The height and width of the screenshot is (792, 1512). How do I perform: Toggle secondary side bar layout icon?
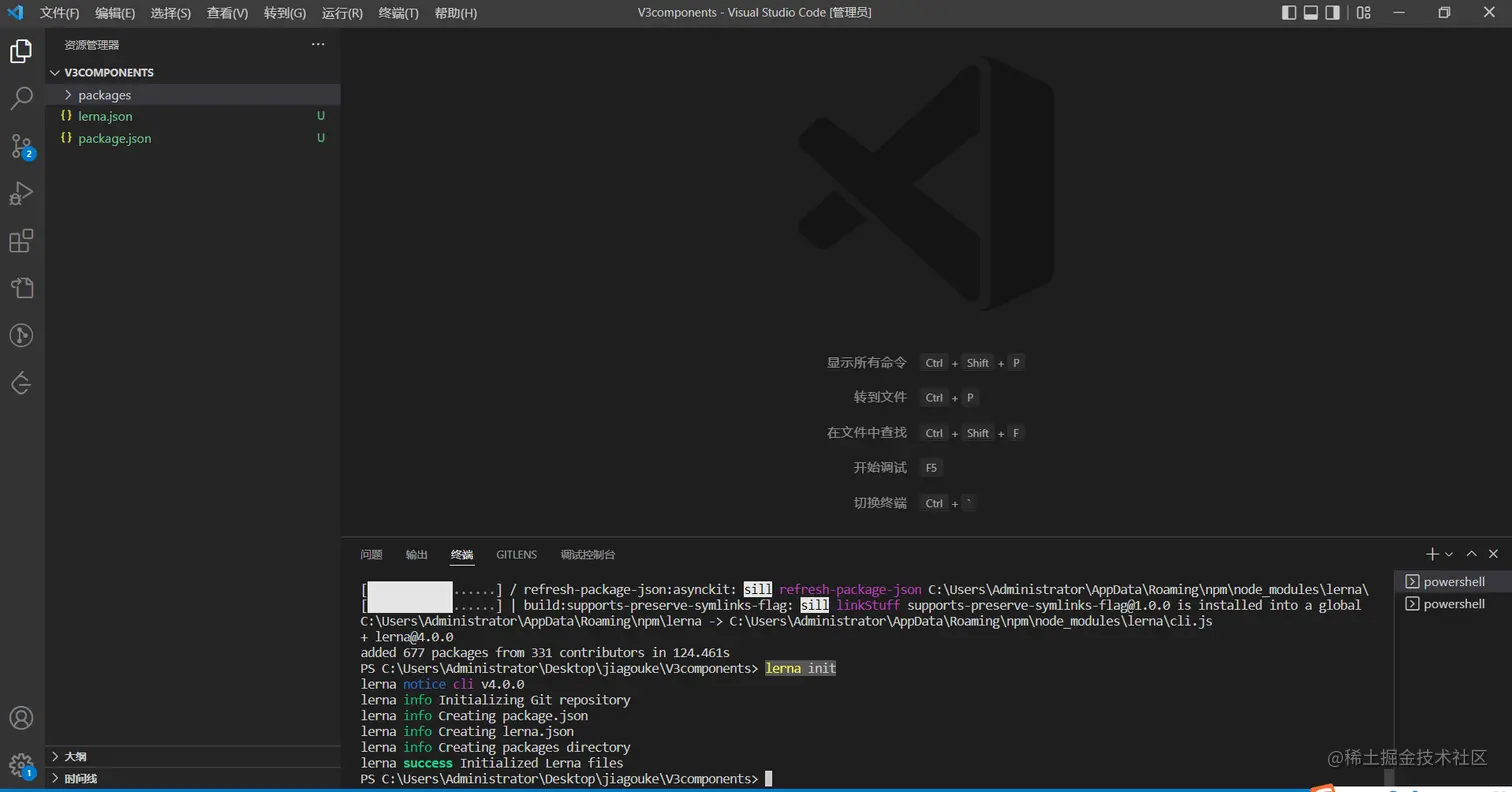coord(1332,13)
